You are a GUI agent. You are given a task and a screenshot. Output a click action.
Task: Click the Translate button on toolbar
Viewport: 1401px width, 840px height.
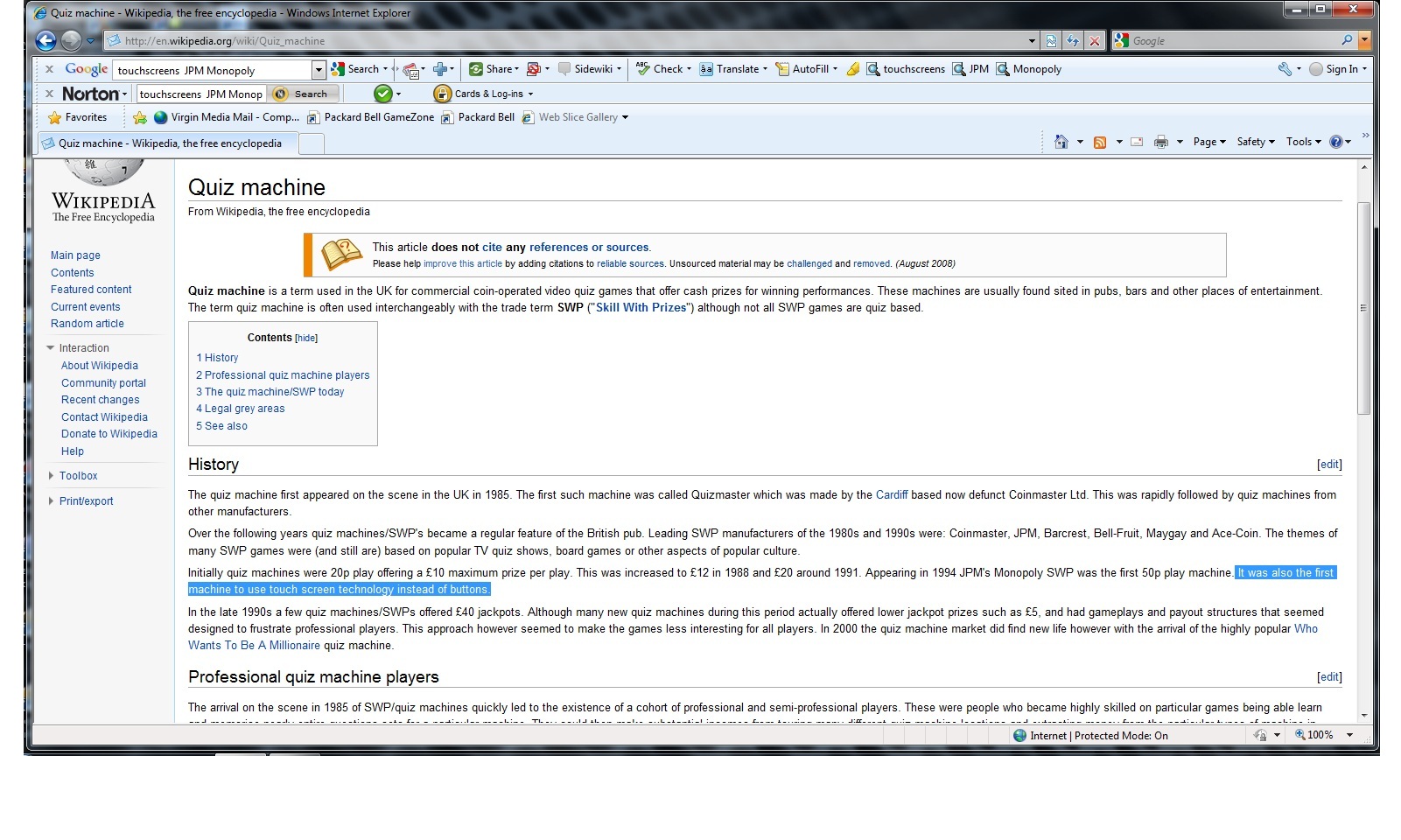tap(733, 69)
